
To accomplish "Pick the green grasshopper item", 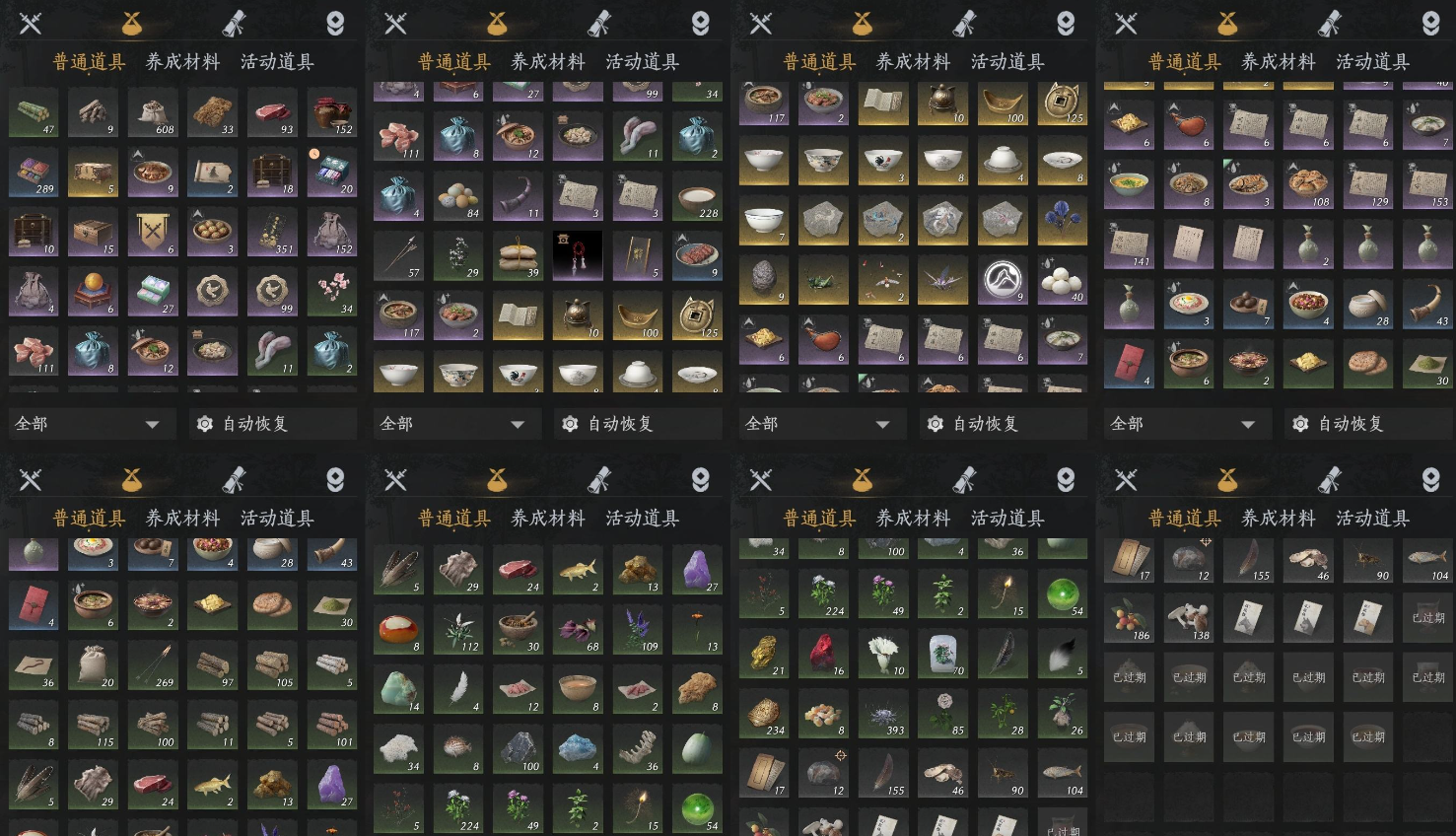I will [823, 282].
